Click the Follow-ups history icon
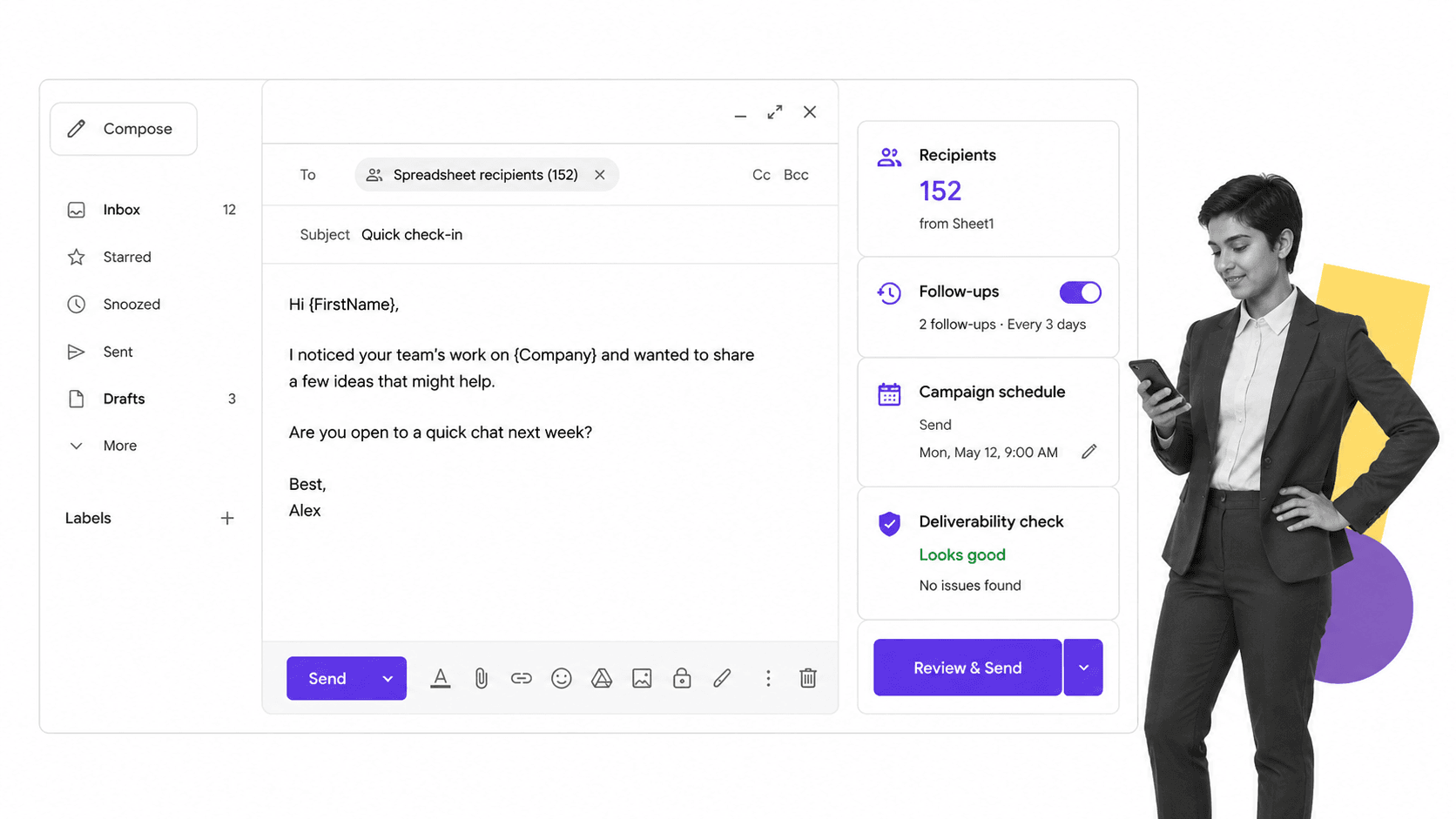Screen dimensions: 1456x819 889,293
